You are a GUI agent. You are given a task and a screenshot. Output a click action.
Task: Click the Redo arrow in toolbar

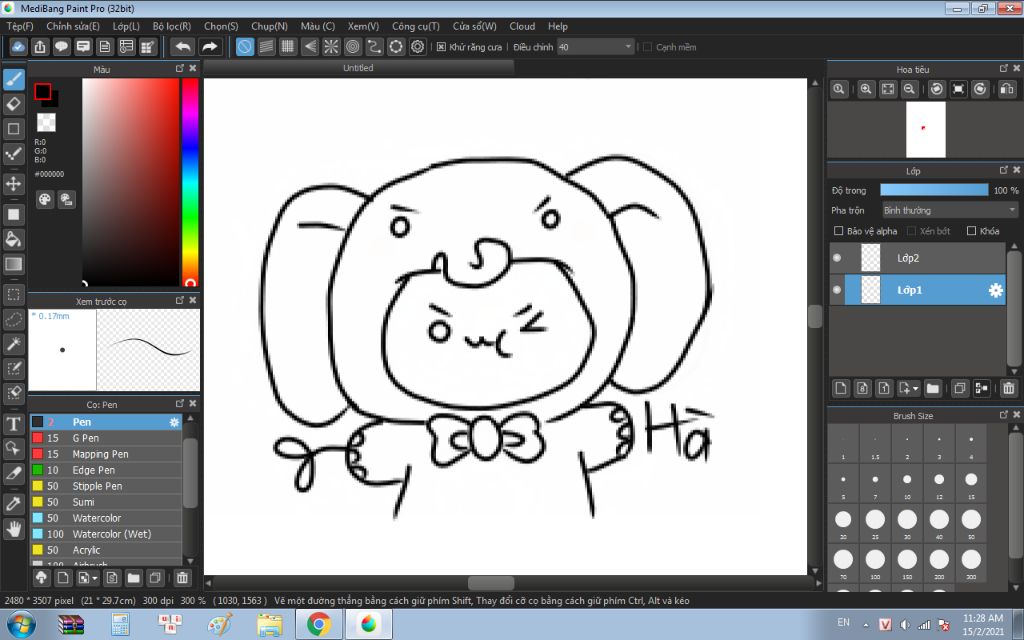coord(210,47)
